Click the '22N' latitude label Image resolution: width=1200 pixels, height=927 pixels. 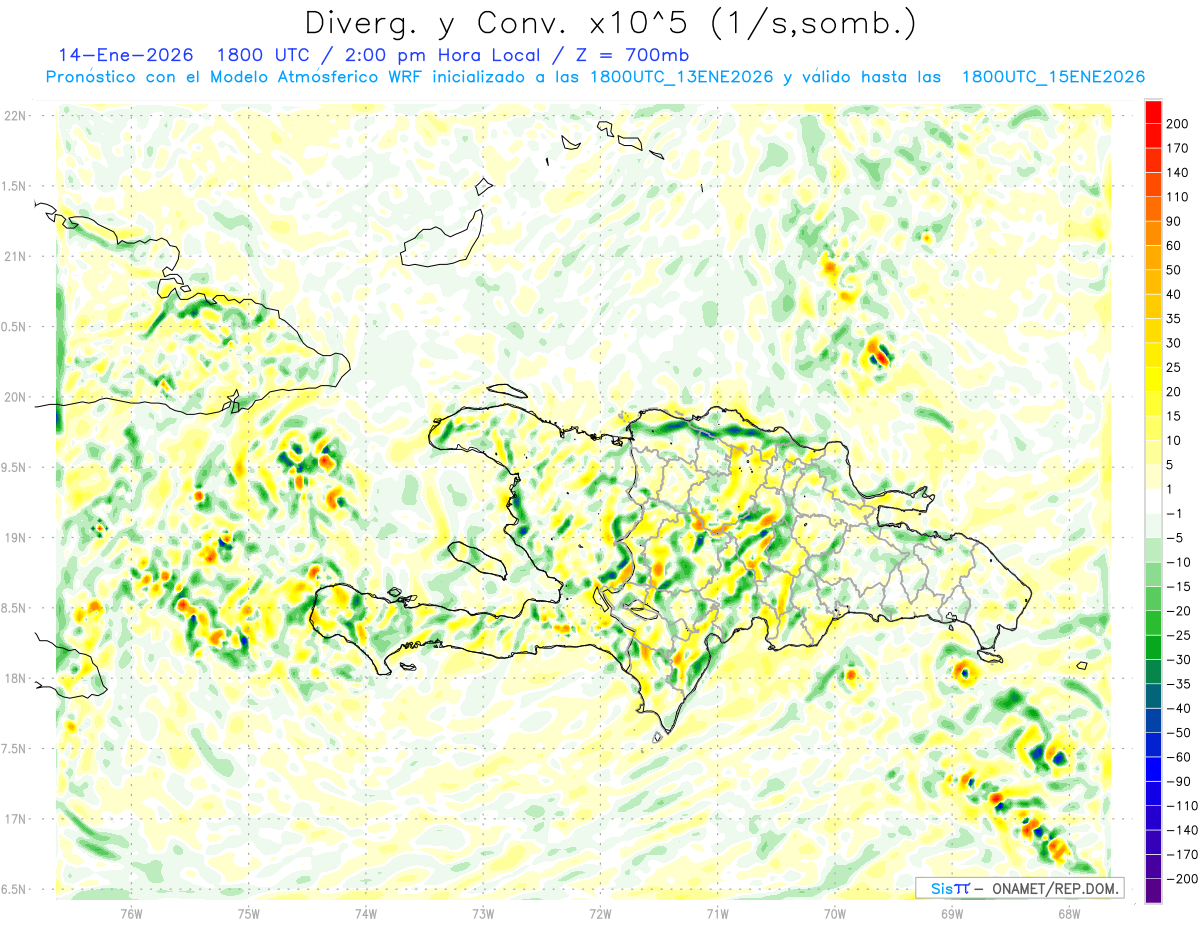point(16,116)
